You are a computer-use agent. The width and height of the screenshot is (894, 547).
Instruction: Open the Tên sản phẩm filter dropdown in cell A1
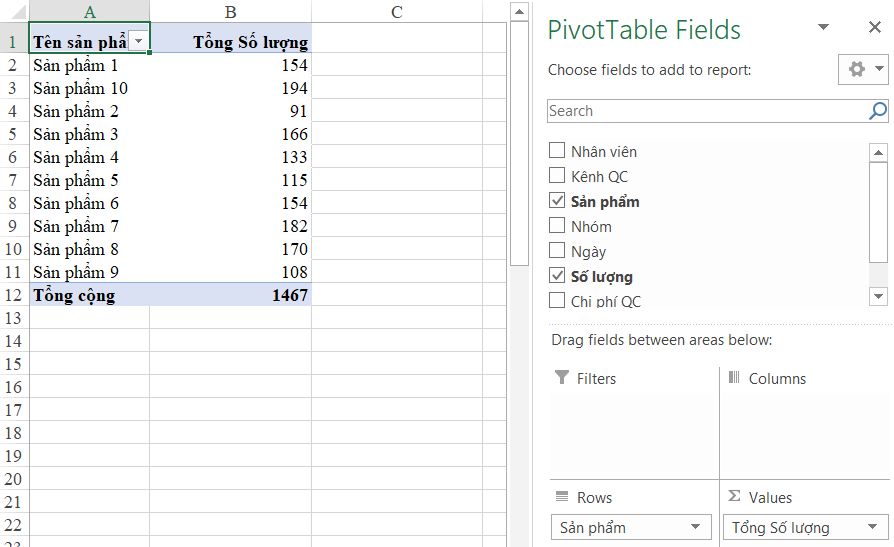(x=139, y=41)
